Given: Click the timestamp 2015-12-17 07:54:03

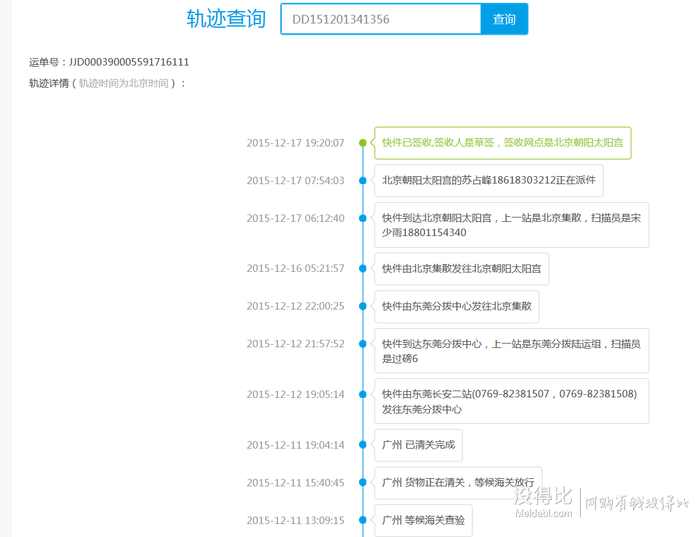Looking at the screenshot, I should coord(296,180).
